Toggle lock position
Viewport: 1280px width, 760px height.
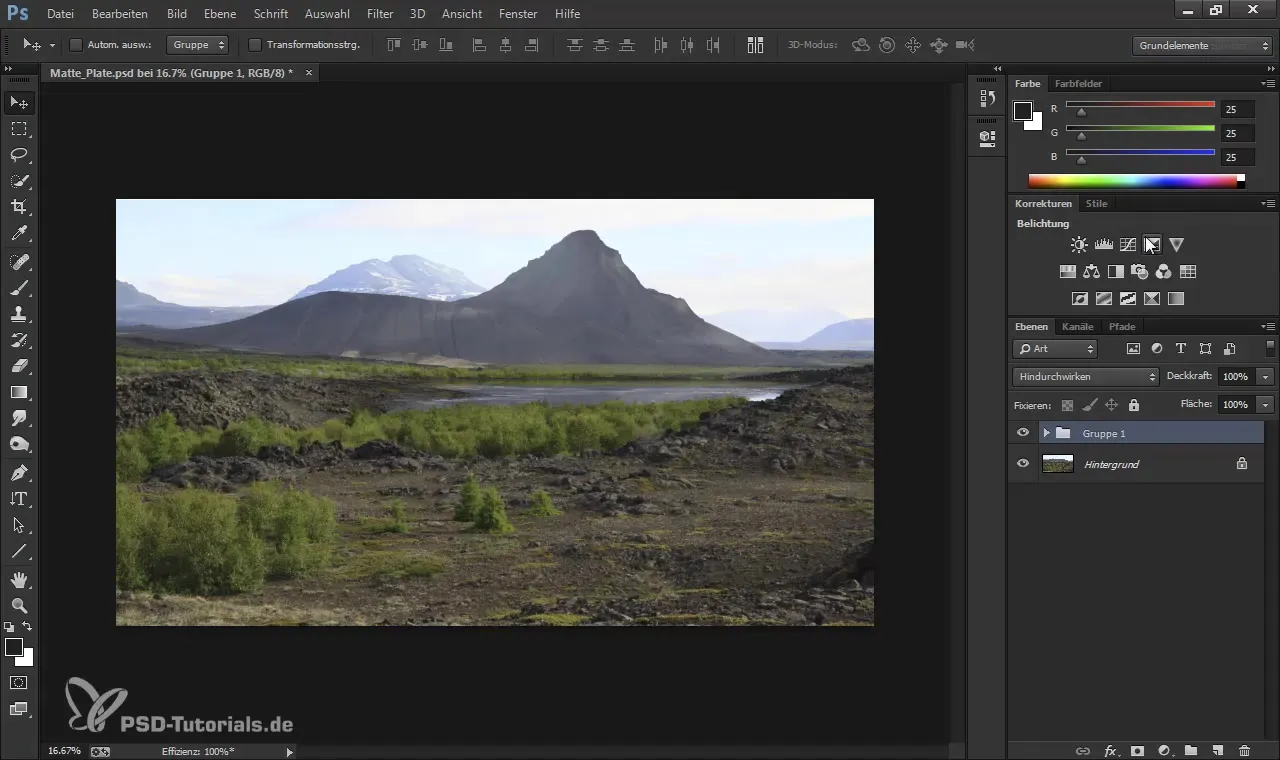click(x=1111, y=405)
